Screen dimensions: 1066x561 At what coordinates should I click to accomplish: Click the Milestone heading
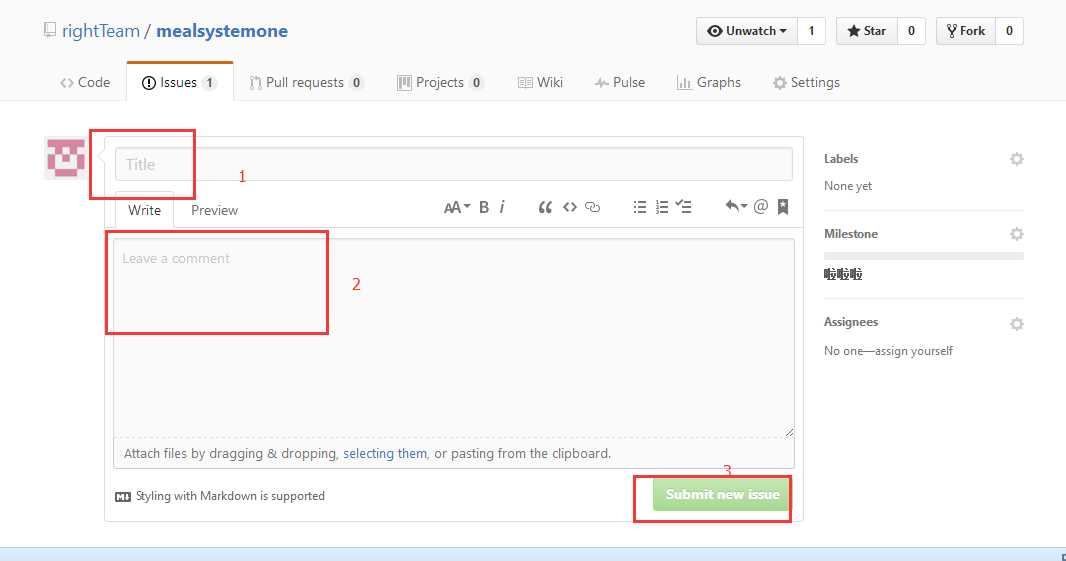click(x=851, y=233)
